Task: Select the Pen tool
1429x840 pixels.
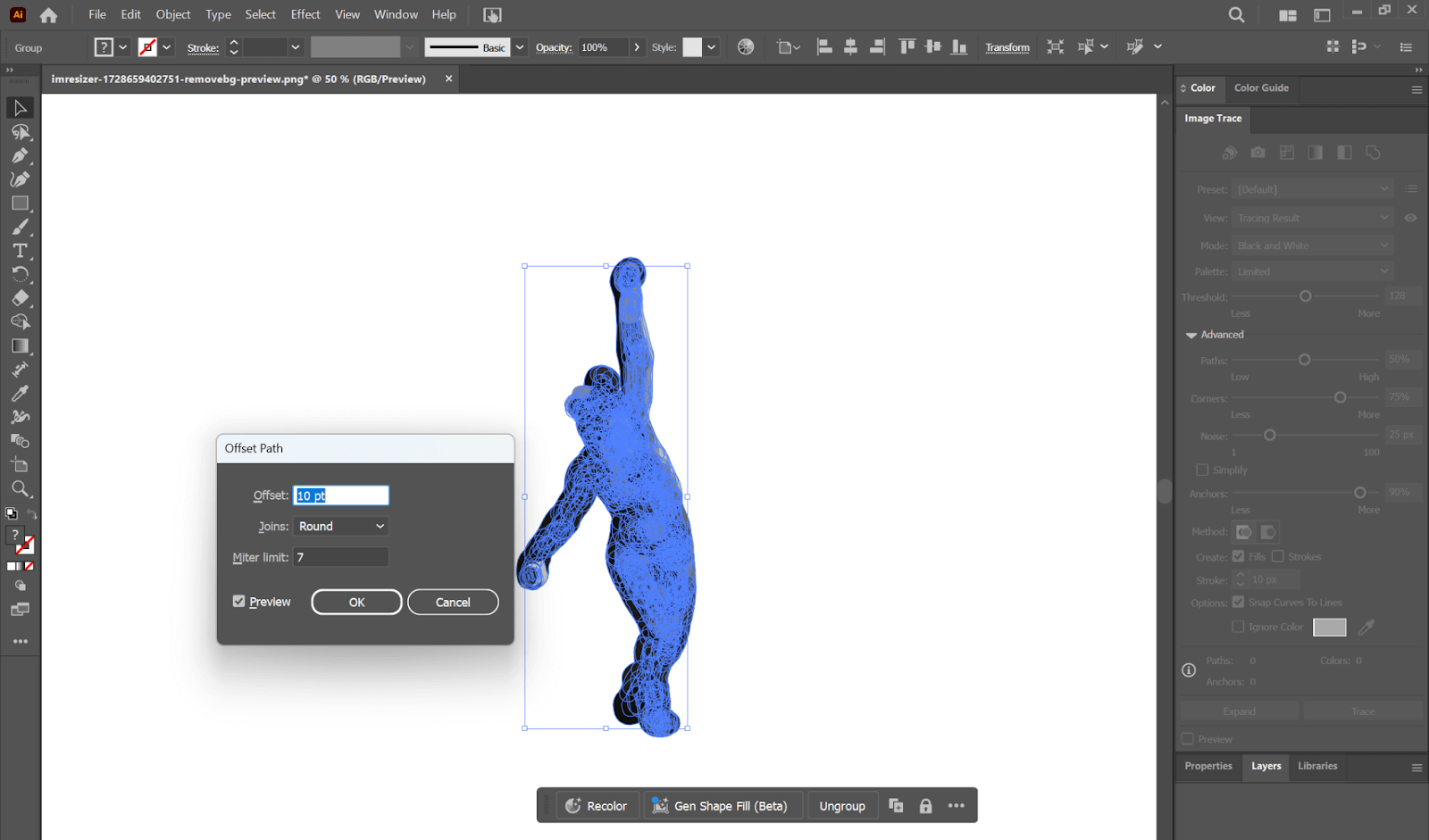Action: point(20,156)
